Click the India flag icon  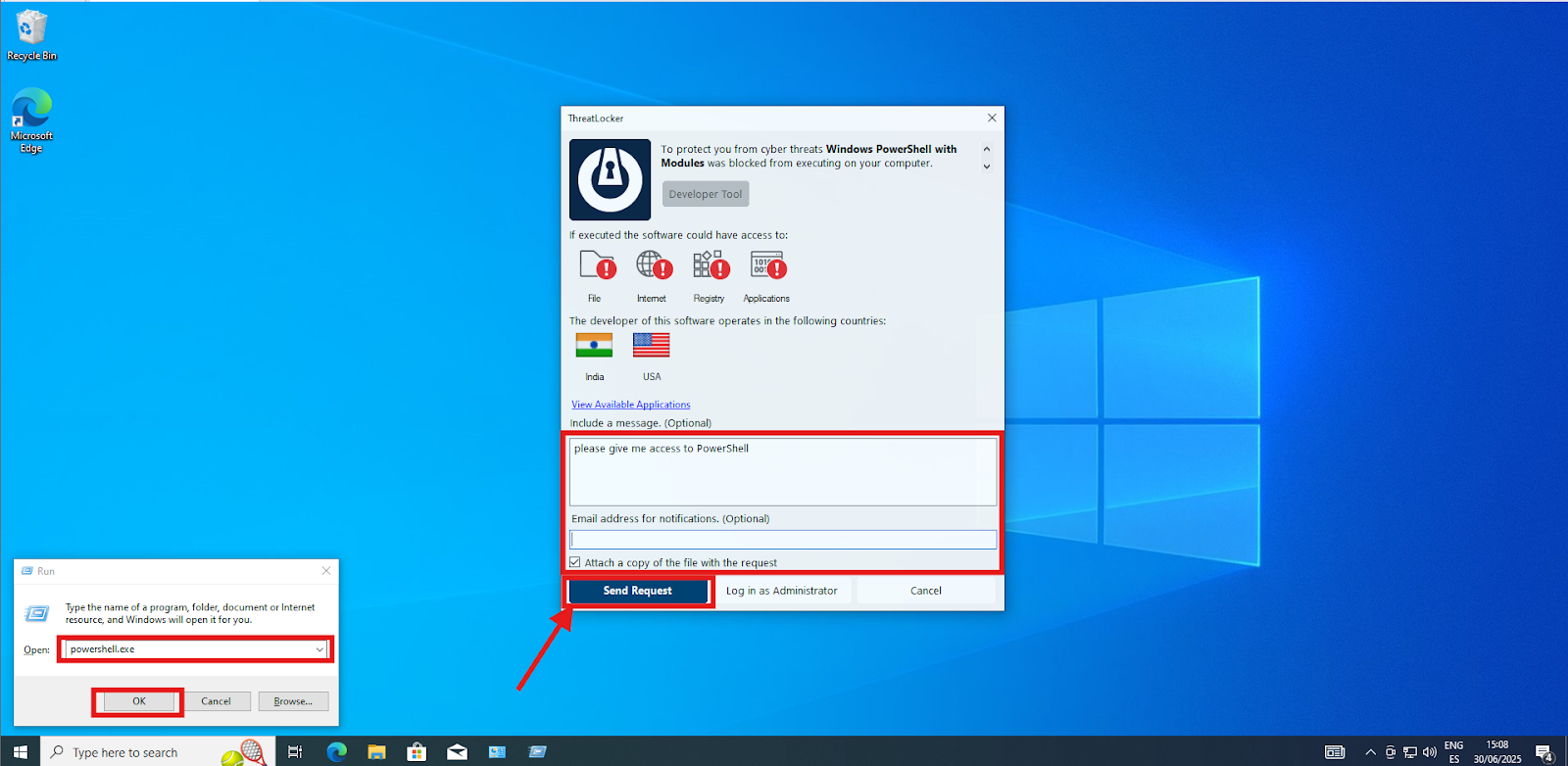[x=594, y=345]
